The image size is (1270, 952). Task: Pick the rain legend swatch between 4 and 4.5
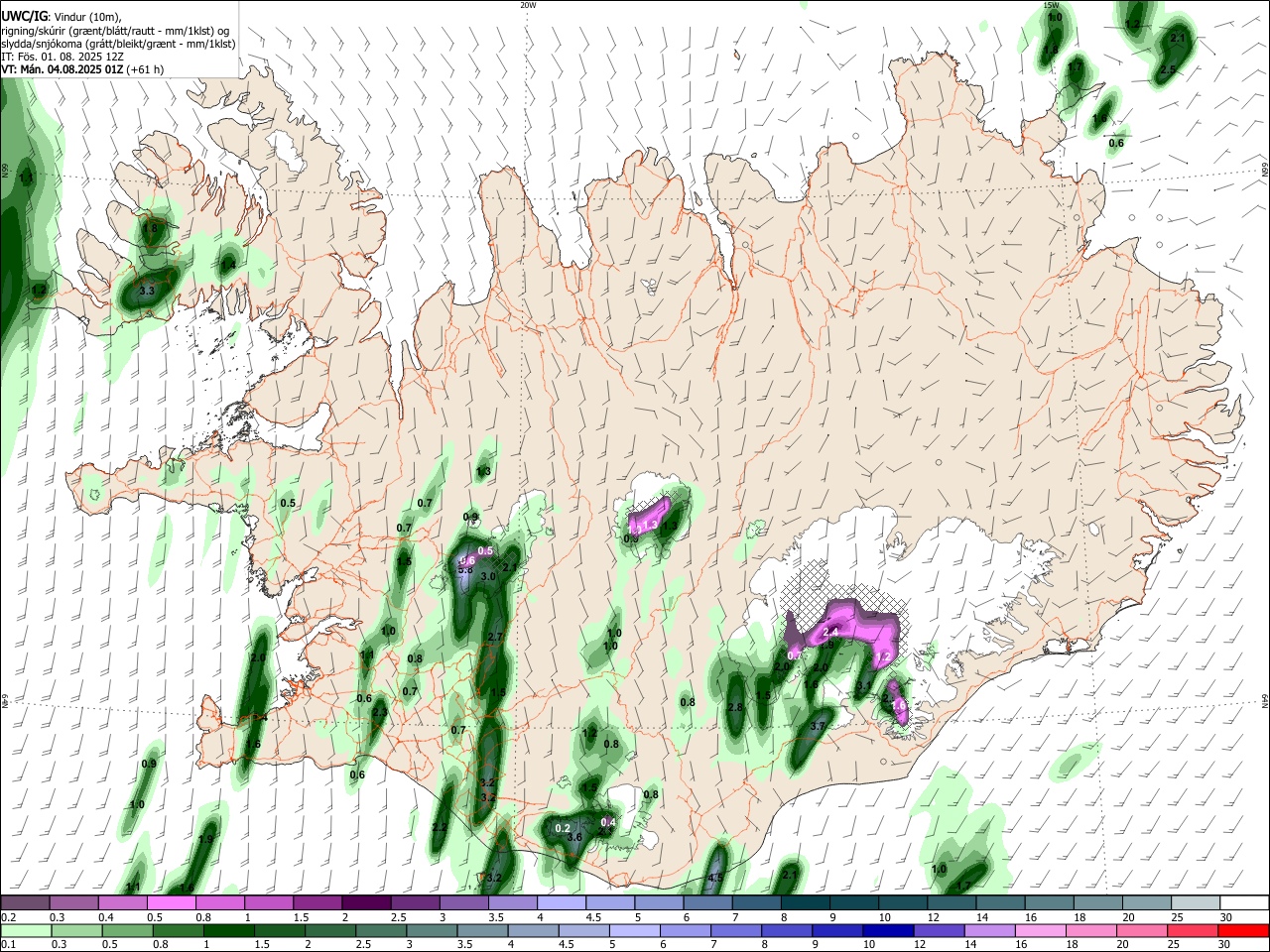click(x=534, y=931)
